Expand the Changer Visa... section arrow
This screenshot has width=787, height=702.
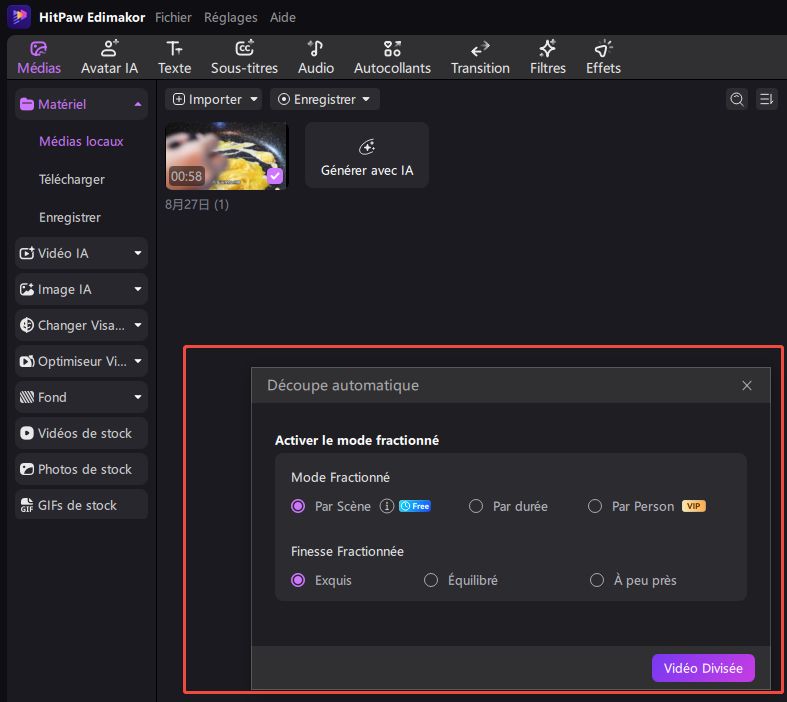[138, 325]
